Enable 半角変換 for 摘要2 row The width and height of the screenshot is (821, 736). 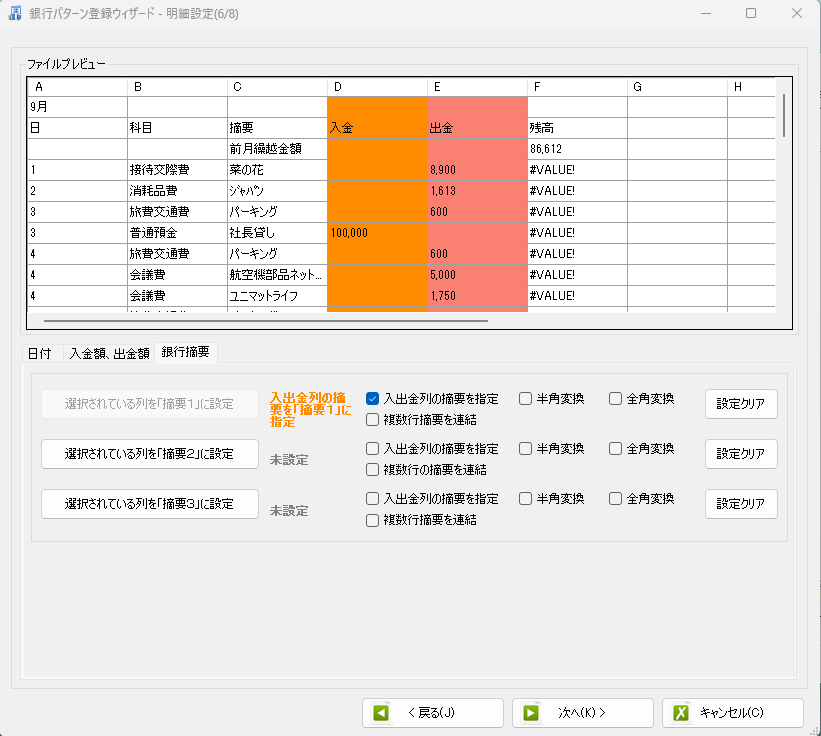[525, 448]
